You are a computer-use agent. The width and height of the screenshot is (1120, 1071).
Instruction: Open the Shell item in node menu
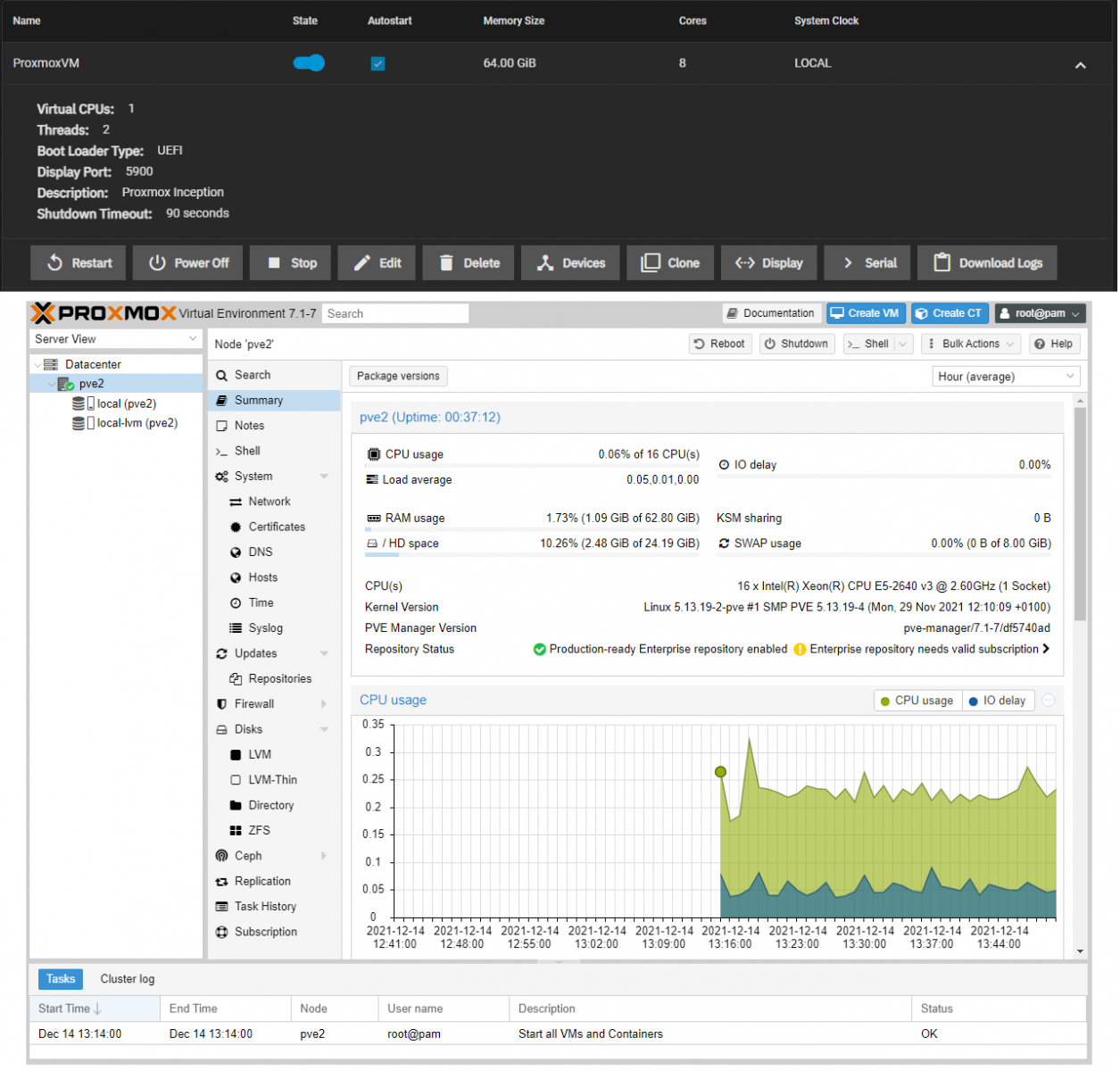coord(274,452)
